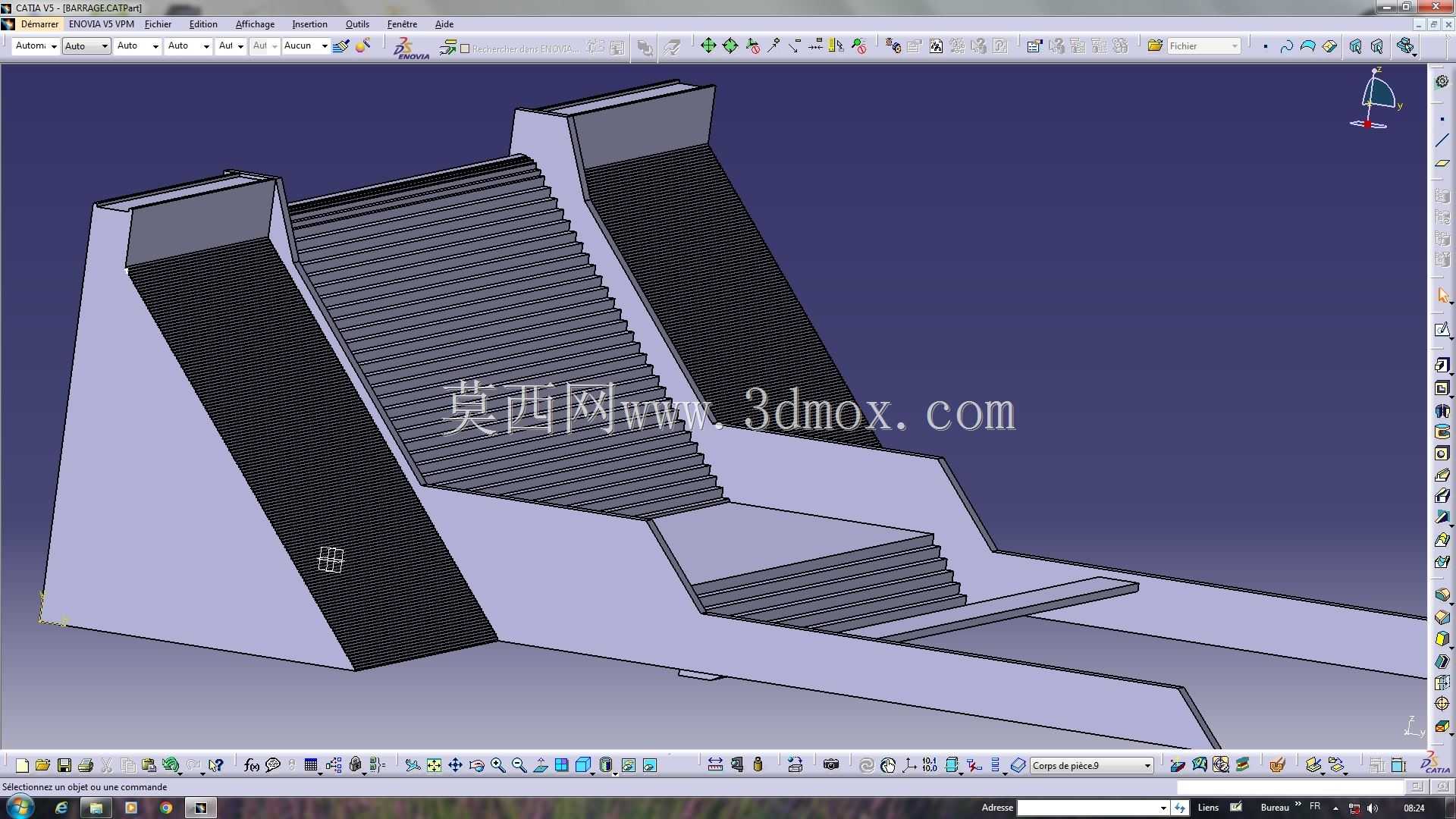
Task: Select the Fly mode airplane icon
Action: (413, 765)
